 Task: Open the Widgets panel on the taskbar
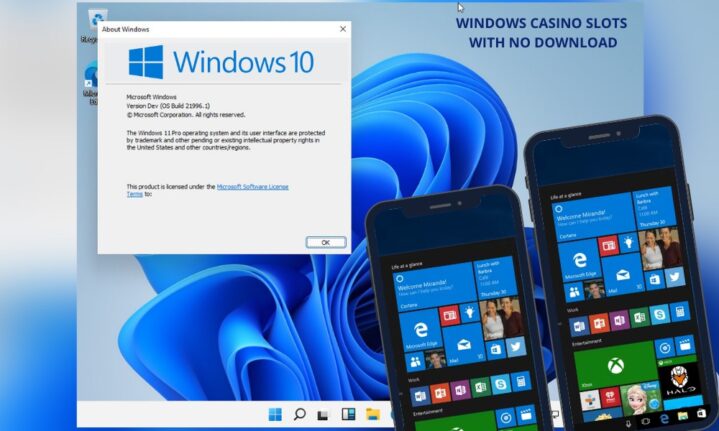pyautogui.click(x=348, y=414)
